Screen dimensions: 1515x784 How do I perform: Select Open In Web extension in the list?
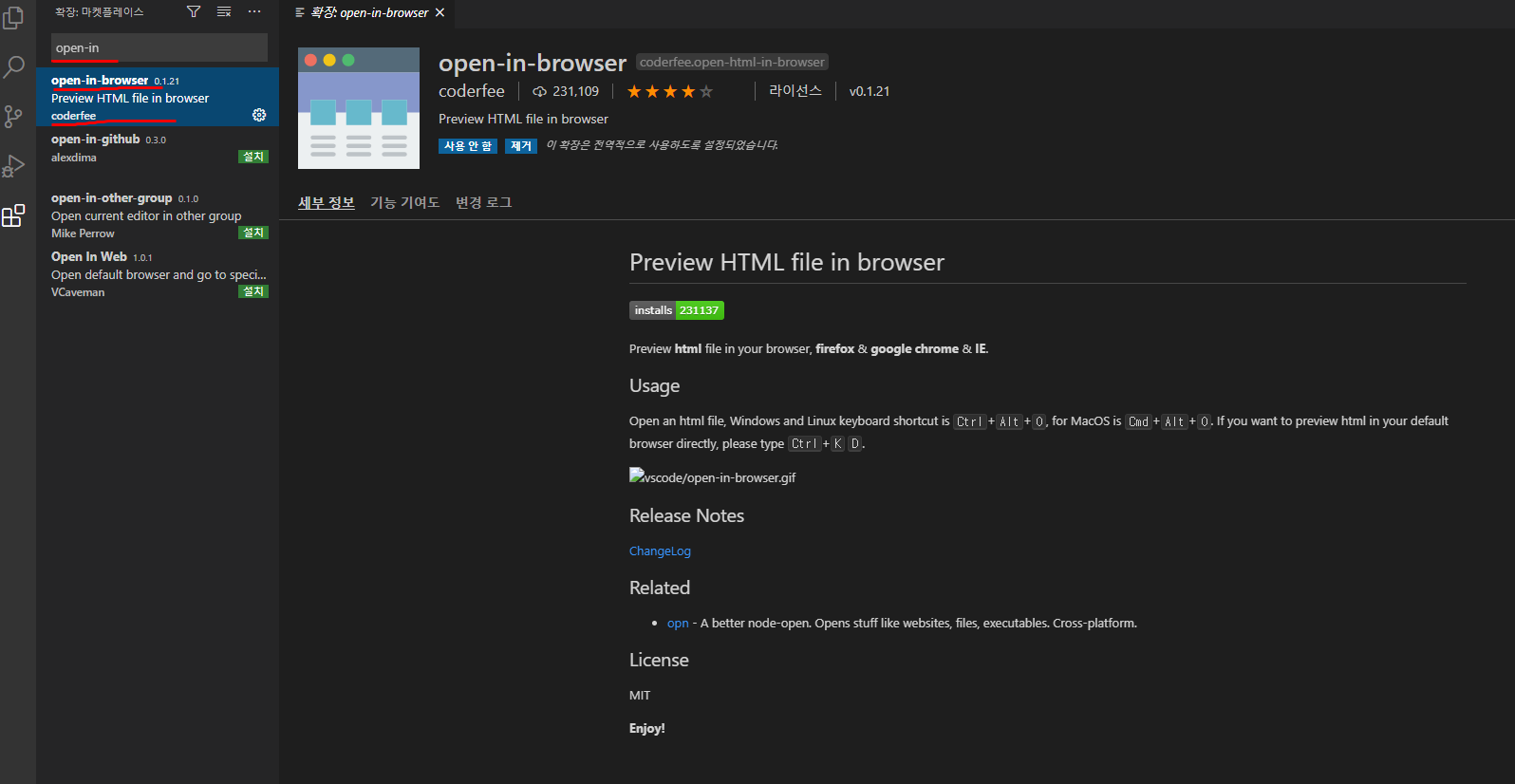click(158, 273)
